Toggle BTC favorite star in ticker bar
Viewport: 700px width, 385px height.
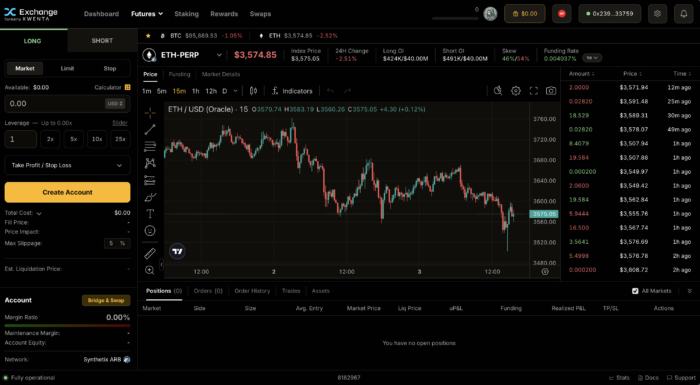pyautogui.click(x=148, y=36)
